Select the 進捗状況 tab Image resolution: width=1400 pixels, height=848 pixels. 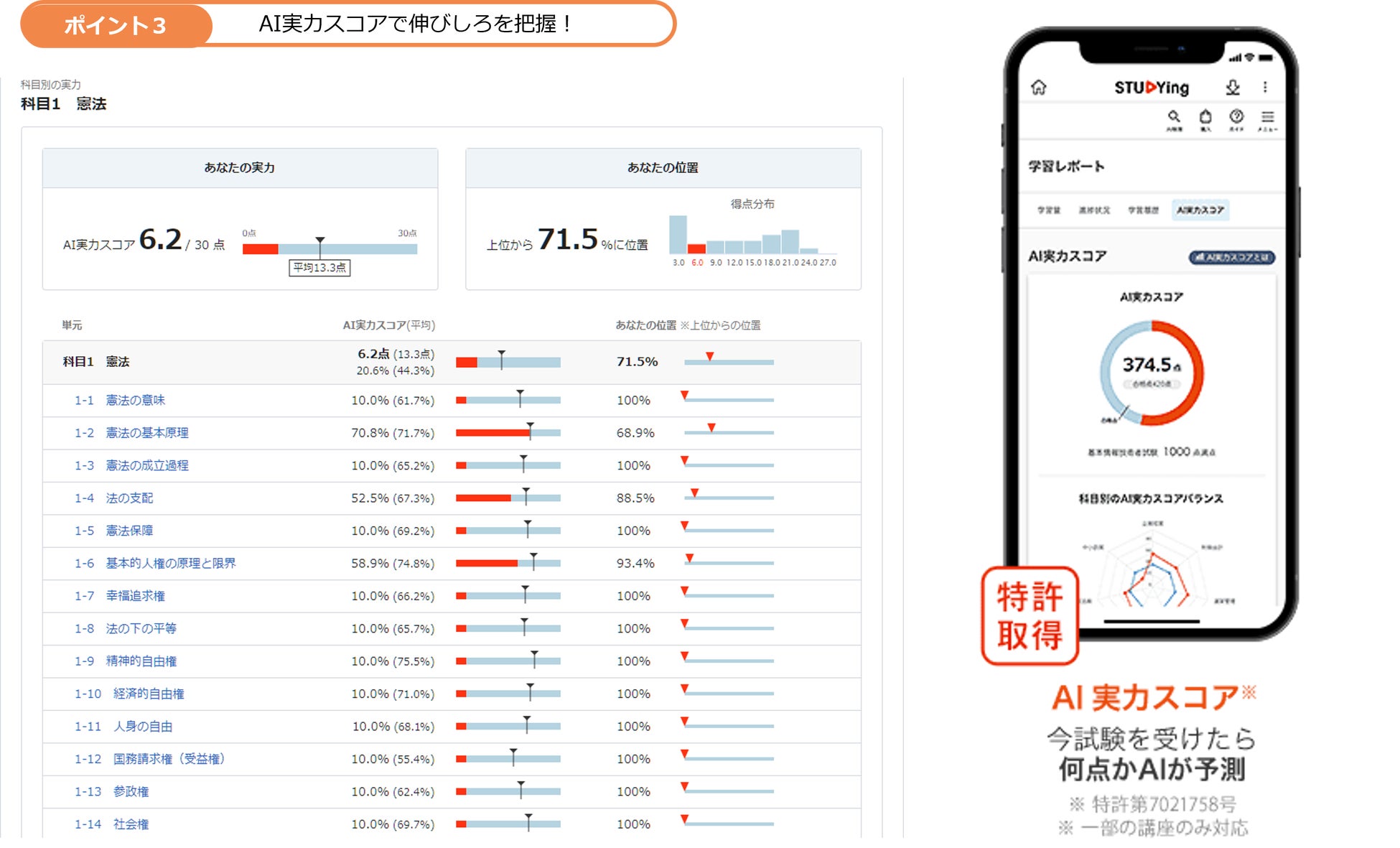pyautogui.click(x=1093, y=210)
